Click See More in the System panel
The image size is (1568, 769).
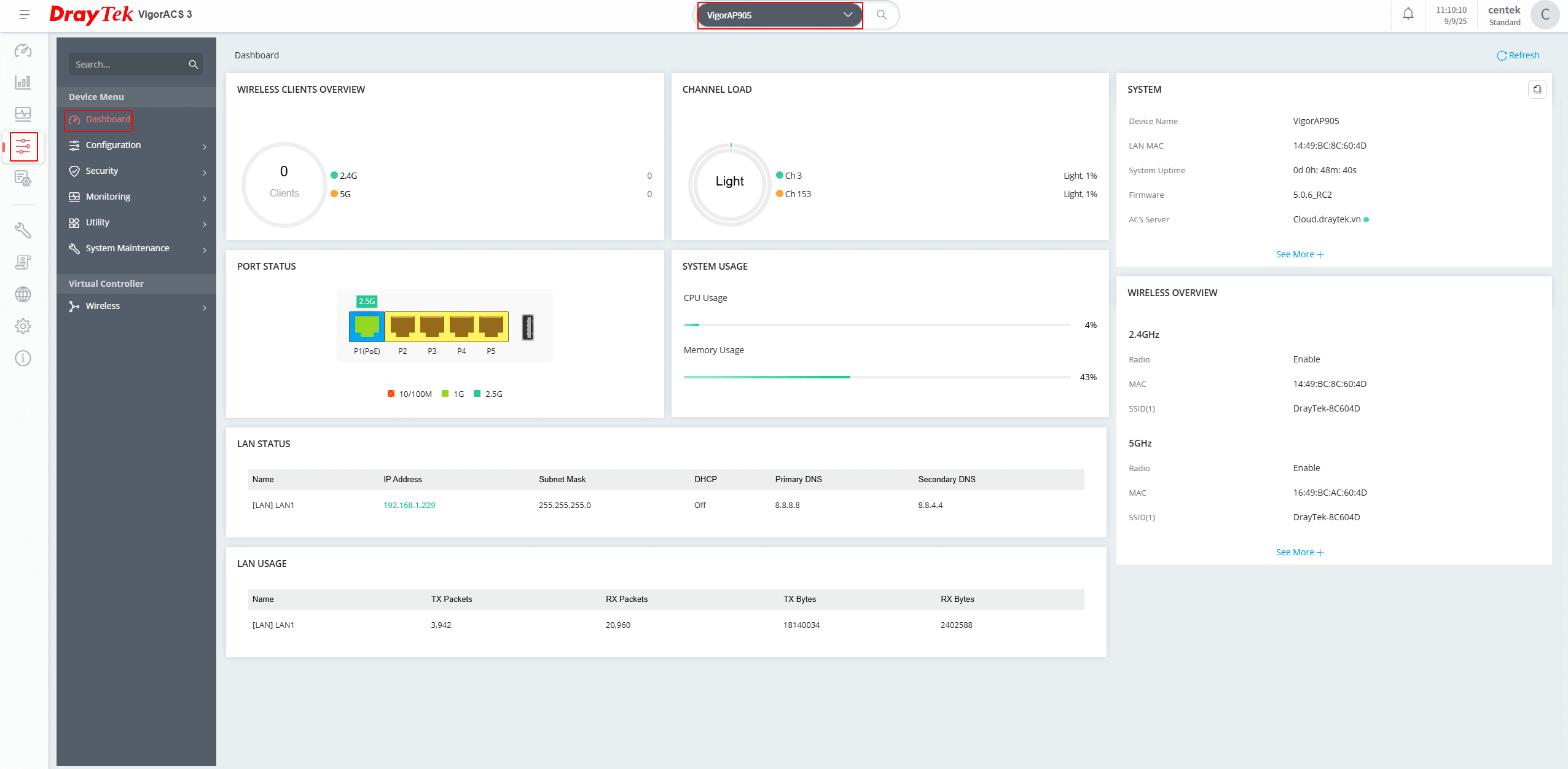[x=1299, y=254]
